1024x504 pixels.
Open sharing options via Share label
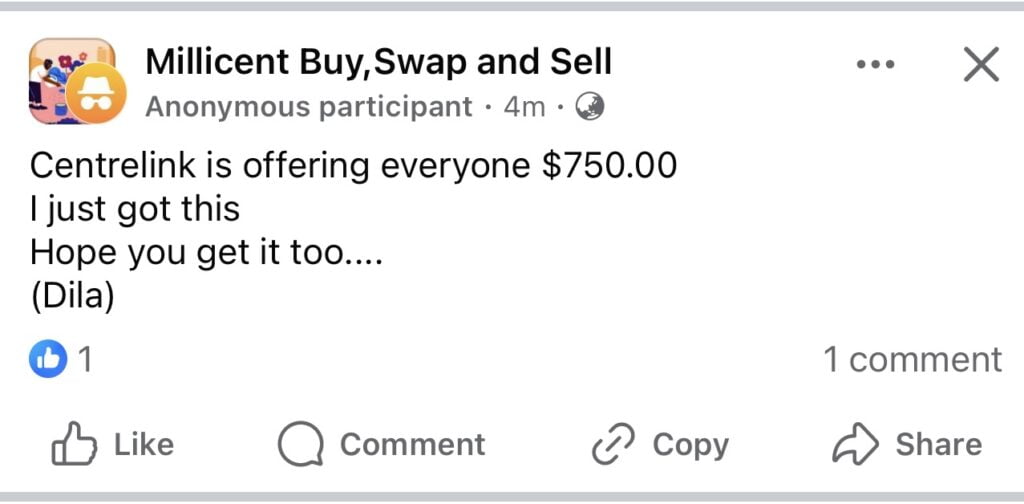coord(938,445)
